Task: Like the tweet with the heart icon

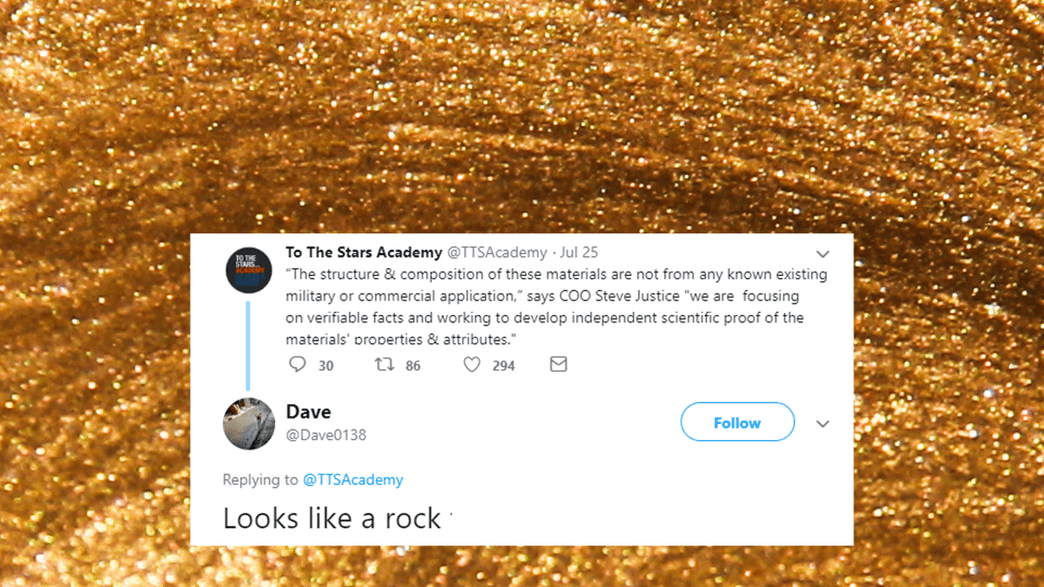Action: pos(472,365)
